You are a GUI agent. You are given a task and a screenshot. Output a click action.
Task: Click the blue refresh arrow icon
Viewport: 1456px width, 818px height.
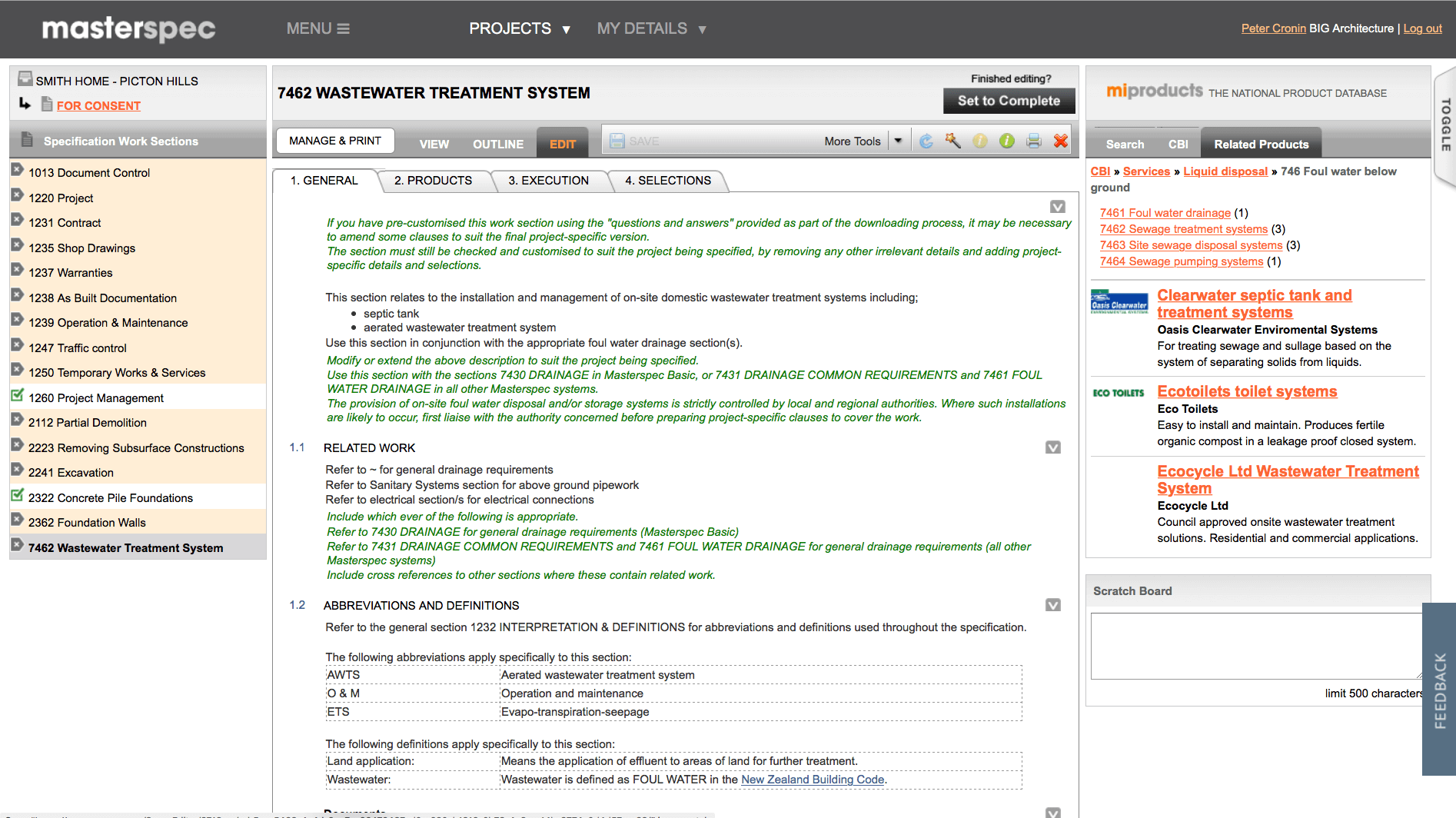(926, 141)
